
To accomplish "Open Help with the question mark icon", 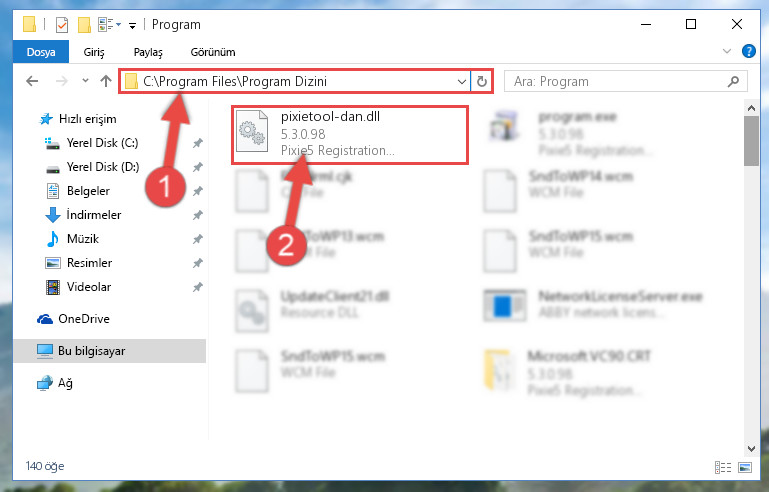I will (748, 51).
